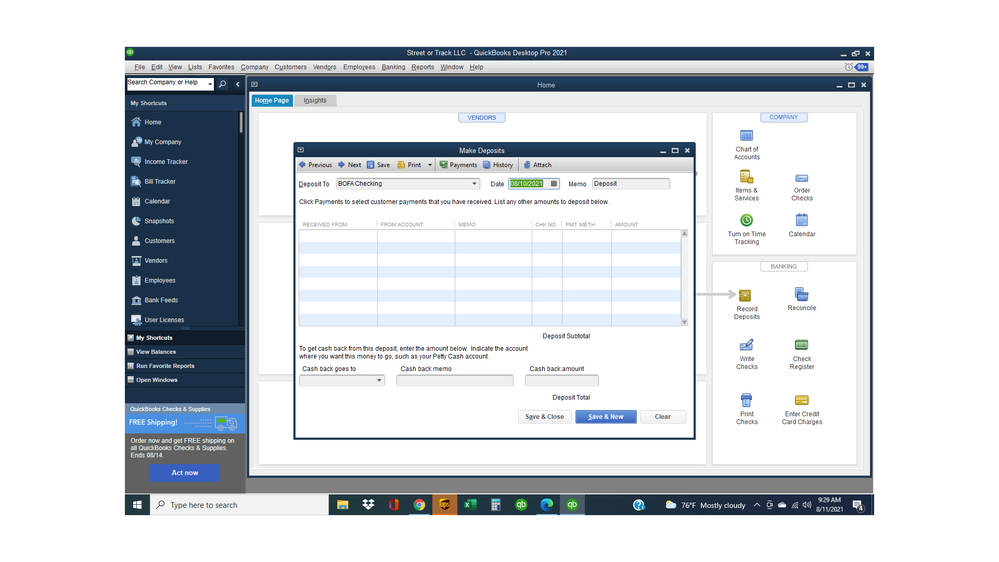Image resolution: width=999 pixels, height=562 pixels.
Task: Open Payments in Make Deposits toolbar
Action: 457,164
